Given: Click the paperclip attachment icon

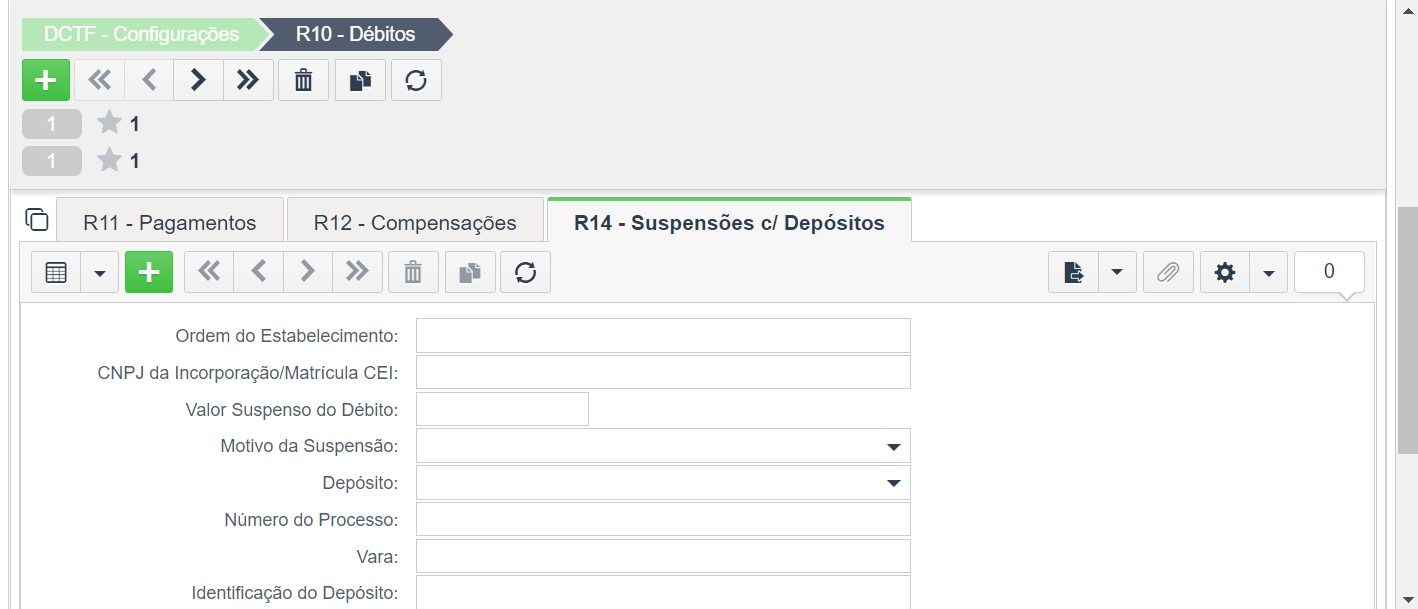Looking at the screenshot, I should click(1168, 272).
